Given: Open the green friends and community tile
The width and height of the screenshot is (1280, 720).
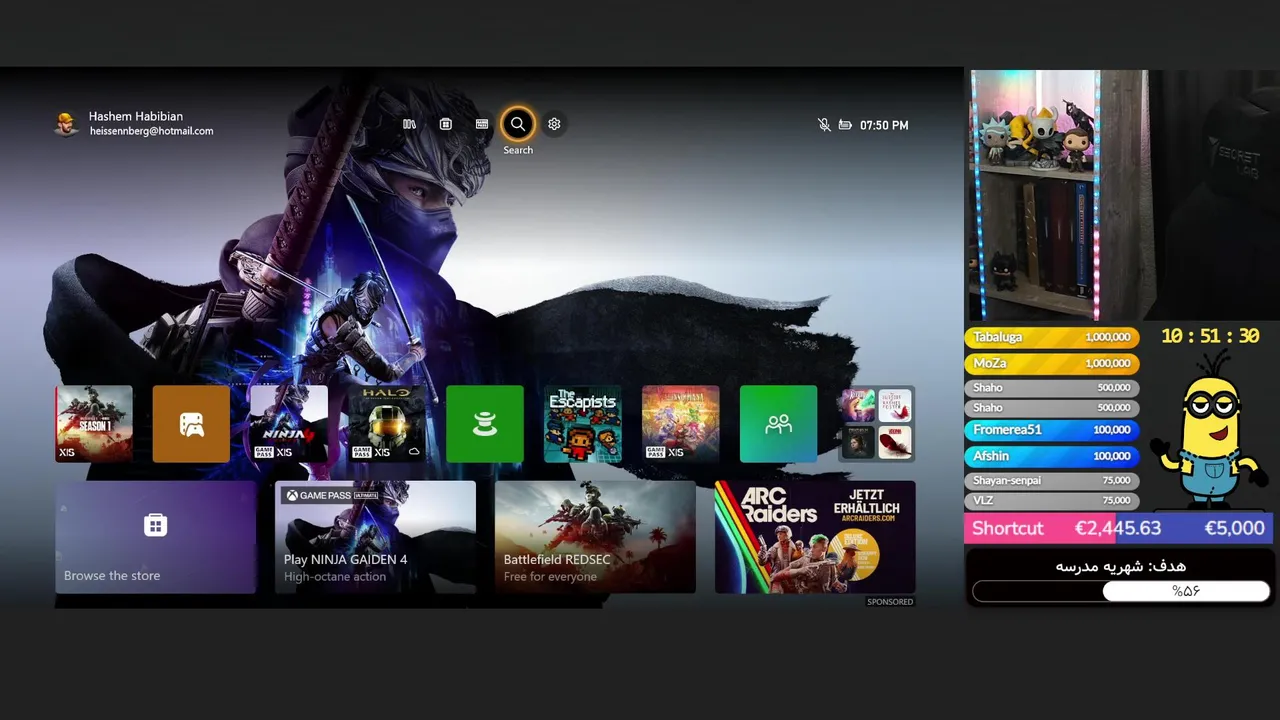Looking at the screenshot, I should pos(779,424).
